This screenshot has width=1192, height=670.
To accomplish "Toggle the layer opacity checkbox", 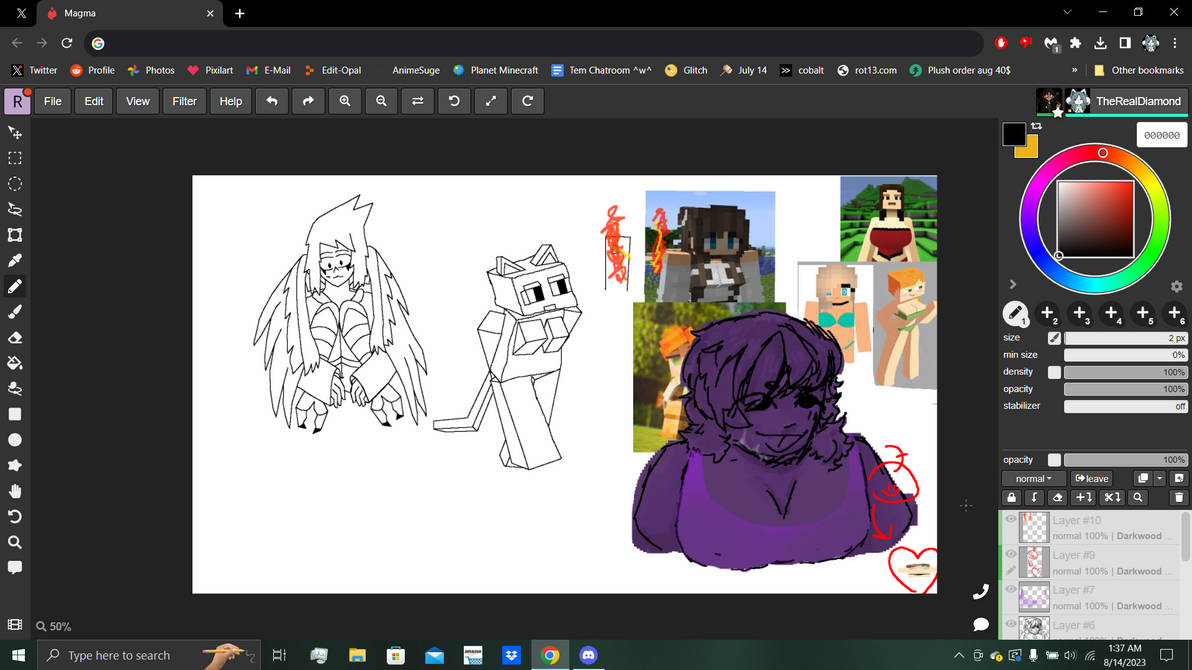I will [x=1054, y=459].
